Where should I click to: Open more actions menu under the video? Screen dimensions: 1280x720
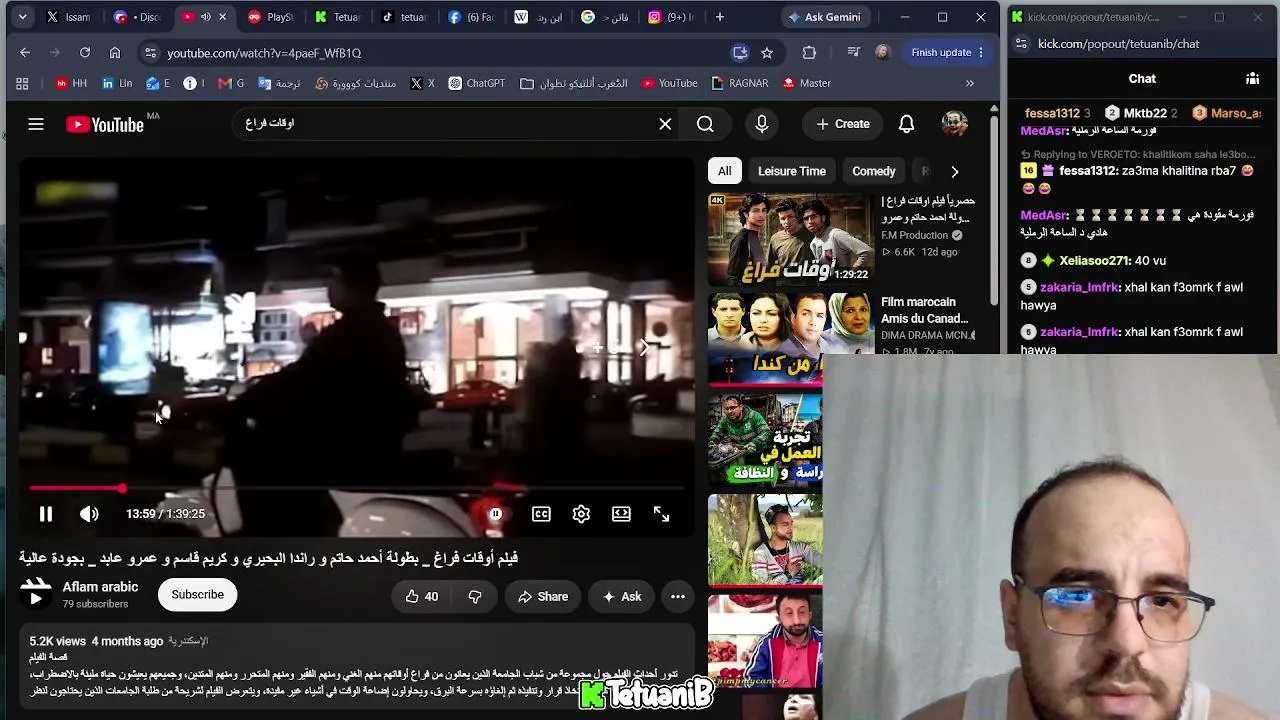tap(678, 597)
